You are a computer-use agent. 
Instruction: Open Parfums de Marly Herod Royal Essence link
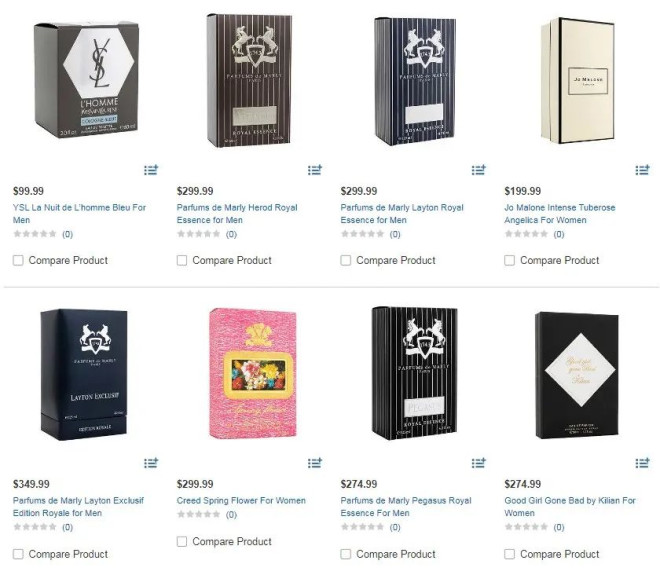pyautogui.click(x=237, y=213)
